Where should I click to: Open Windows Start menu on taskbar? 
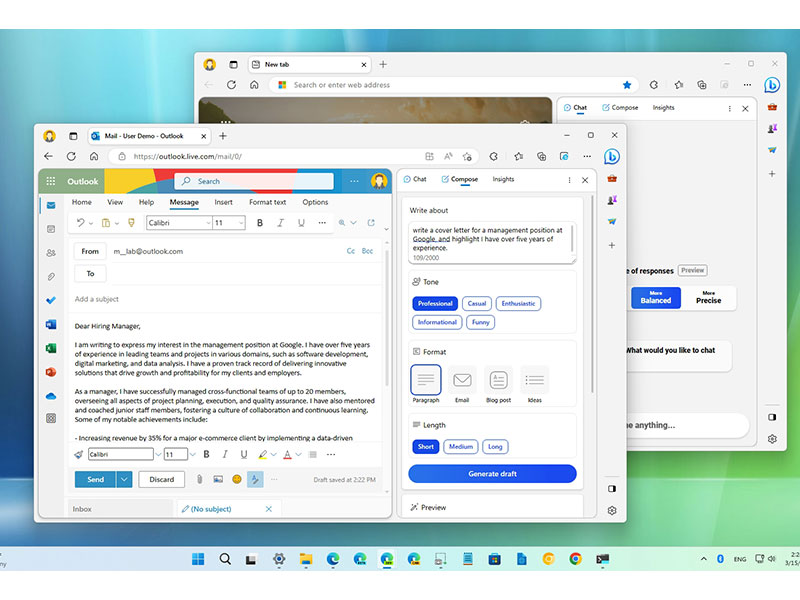pos(198,559)
